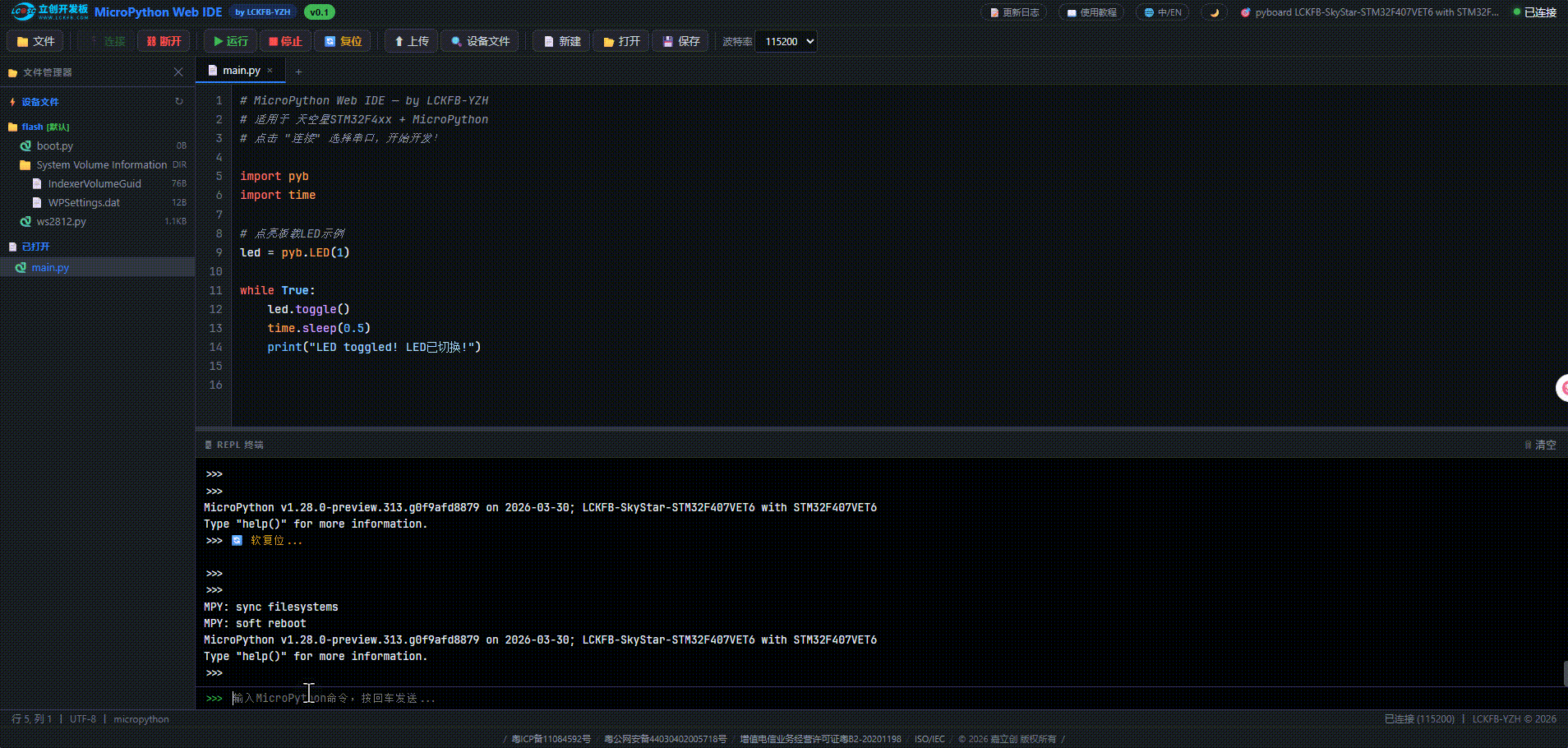Image resolution: width=1568 pixels, height=748 pixels.
Task: Close the file manager panel
Action: [x=178, y=72]
